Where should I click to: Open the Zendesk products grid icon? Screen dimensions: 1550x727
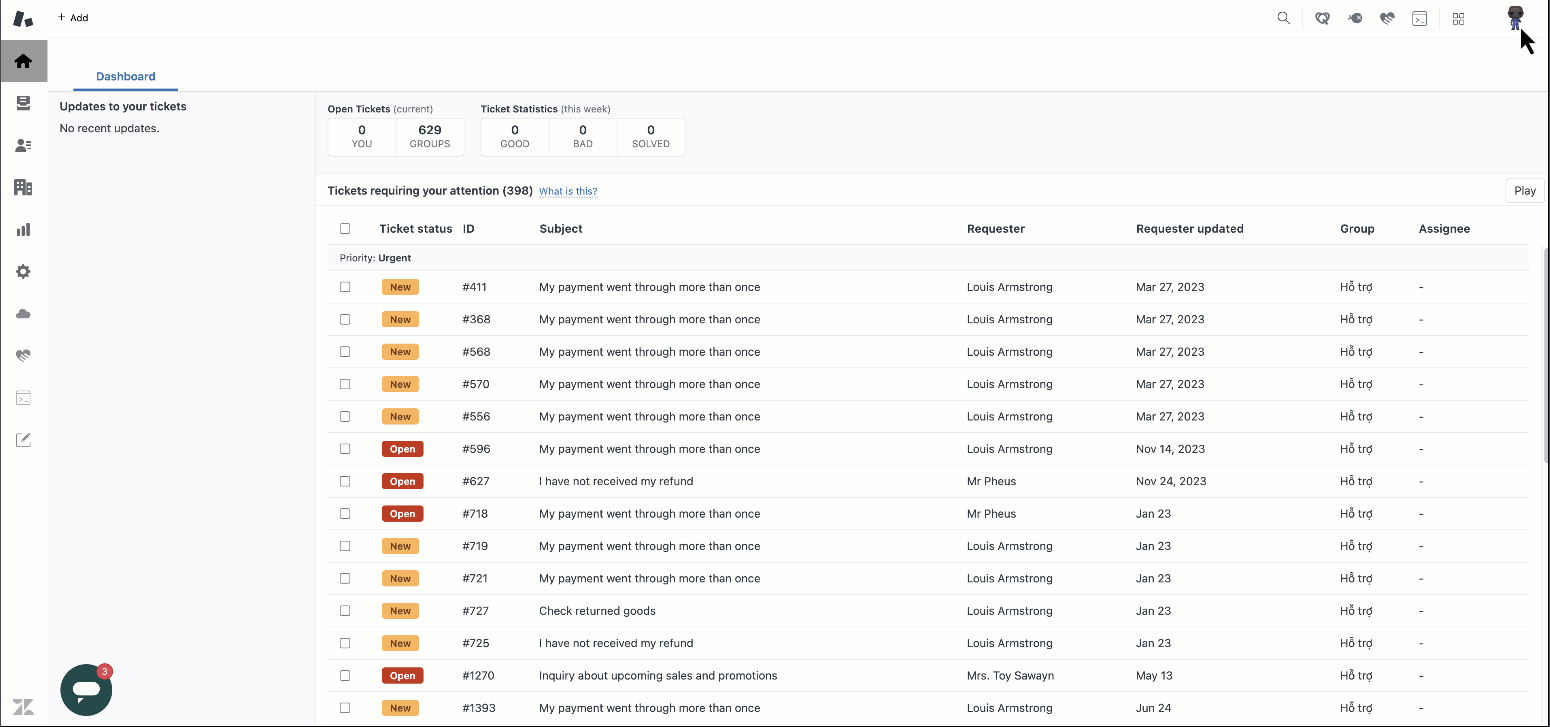point(1459,18)
